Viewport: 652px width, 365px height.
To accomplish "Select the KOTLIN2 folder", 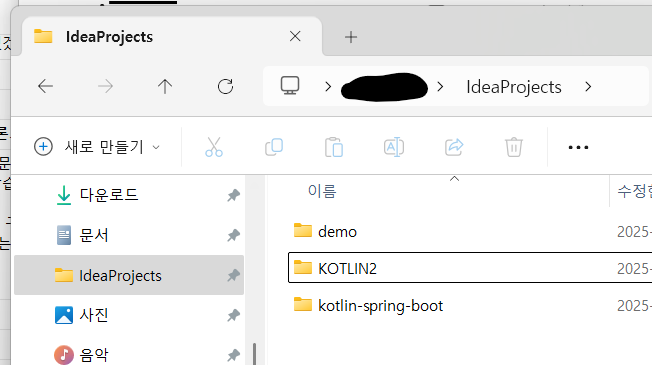I will click(x=470, y=267).
